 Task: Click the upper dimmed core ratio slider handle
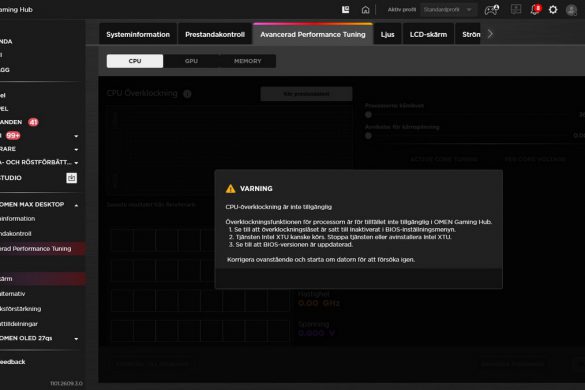coord(368,115)
